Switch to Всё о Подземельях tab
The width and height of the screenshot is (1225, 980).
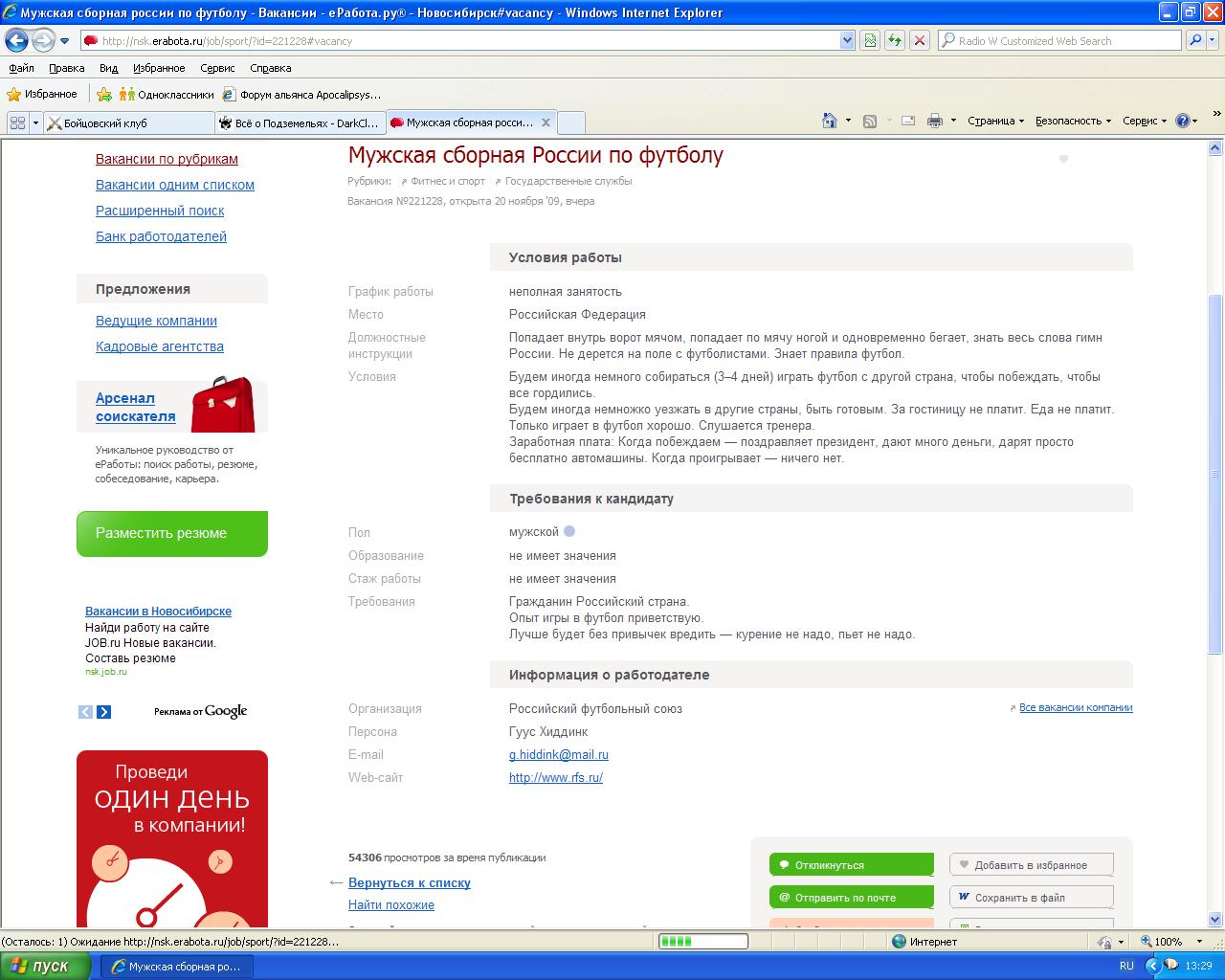(300, 122)
